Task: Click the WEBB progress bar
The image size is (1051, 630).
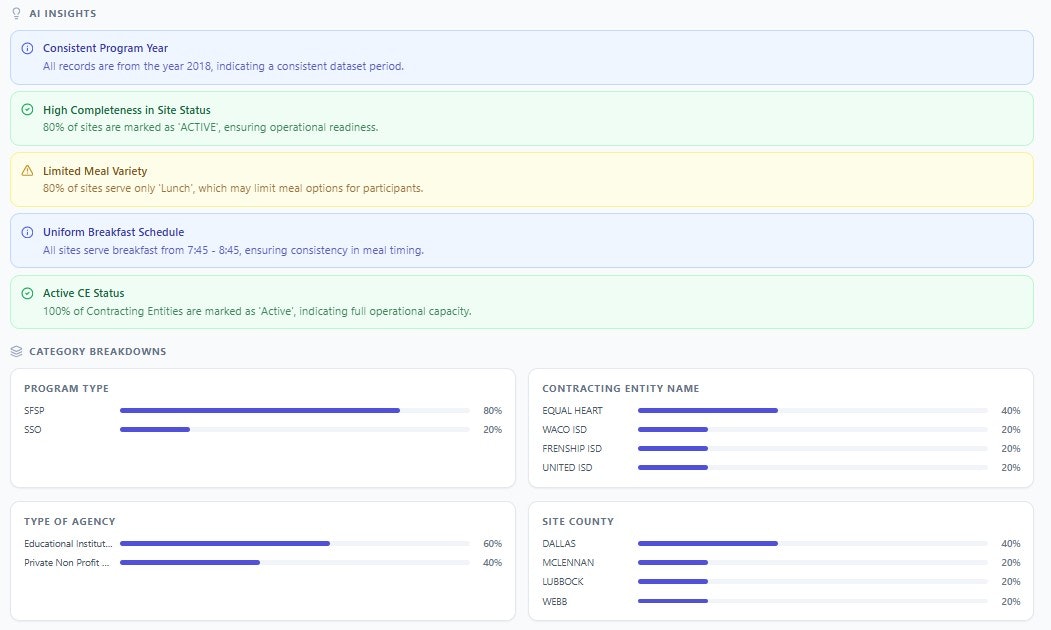Action: 813,601
